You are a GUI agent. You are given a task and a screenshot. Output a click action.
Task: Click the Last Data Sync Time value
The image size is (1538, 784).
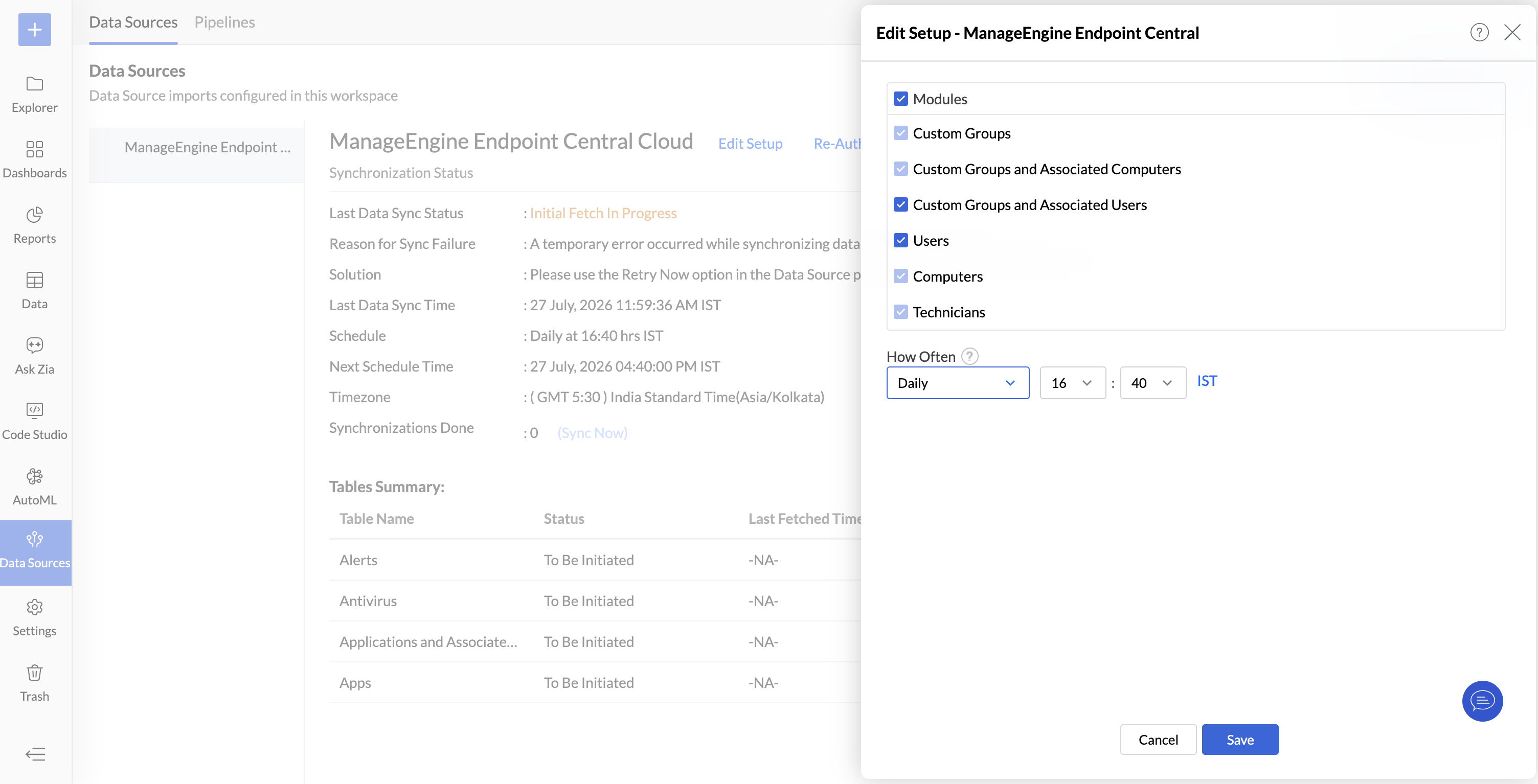[625, 305]
